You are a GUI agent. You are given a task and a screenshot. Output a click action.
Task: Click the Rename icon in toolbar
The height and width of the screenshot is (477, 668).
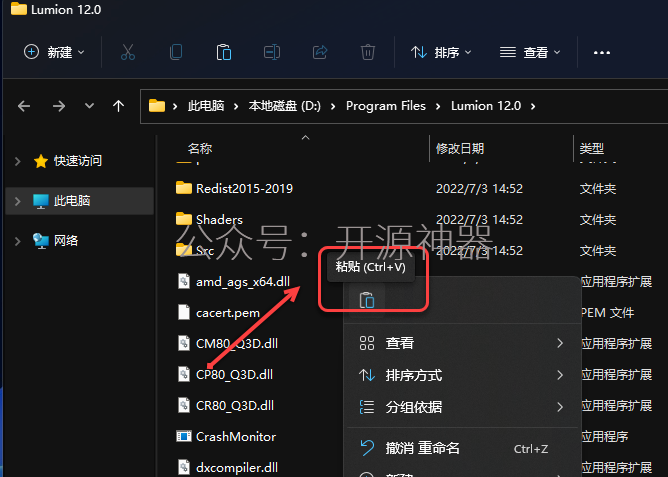pyautogui.click(x=272, y=52)
